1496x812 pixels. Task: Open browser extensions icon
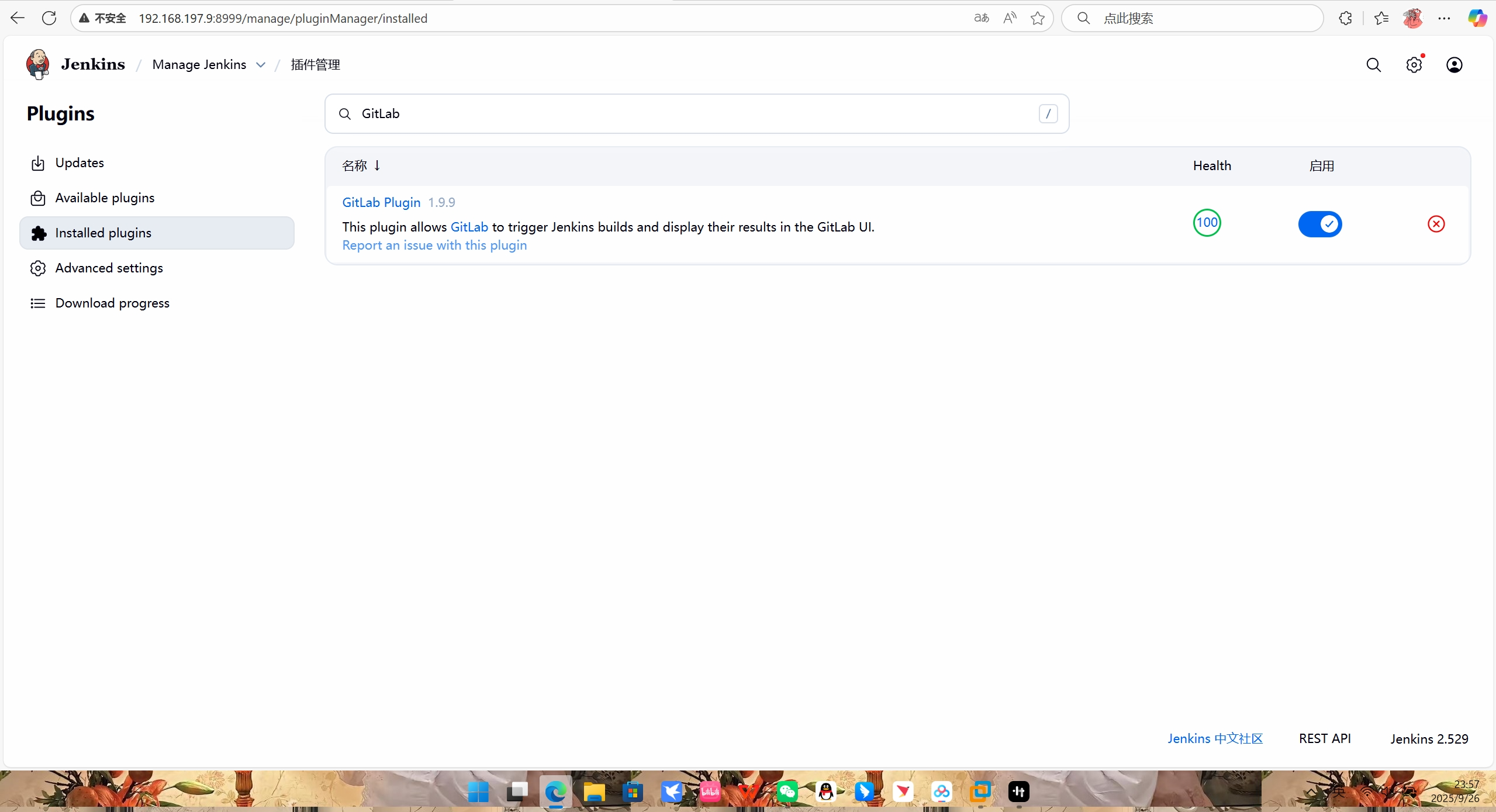point(1345,18)
